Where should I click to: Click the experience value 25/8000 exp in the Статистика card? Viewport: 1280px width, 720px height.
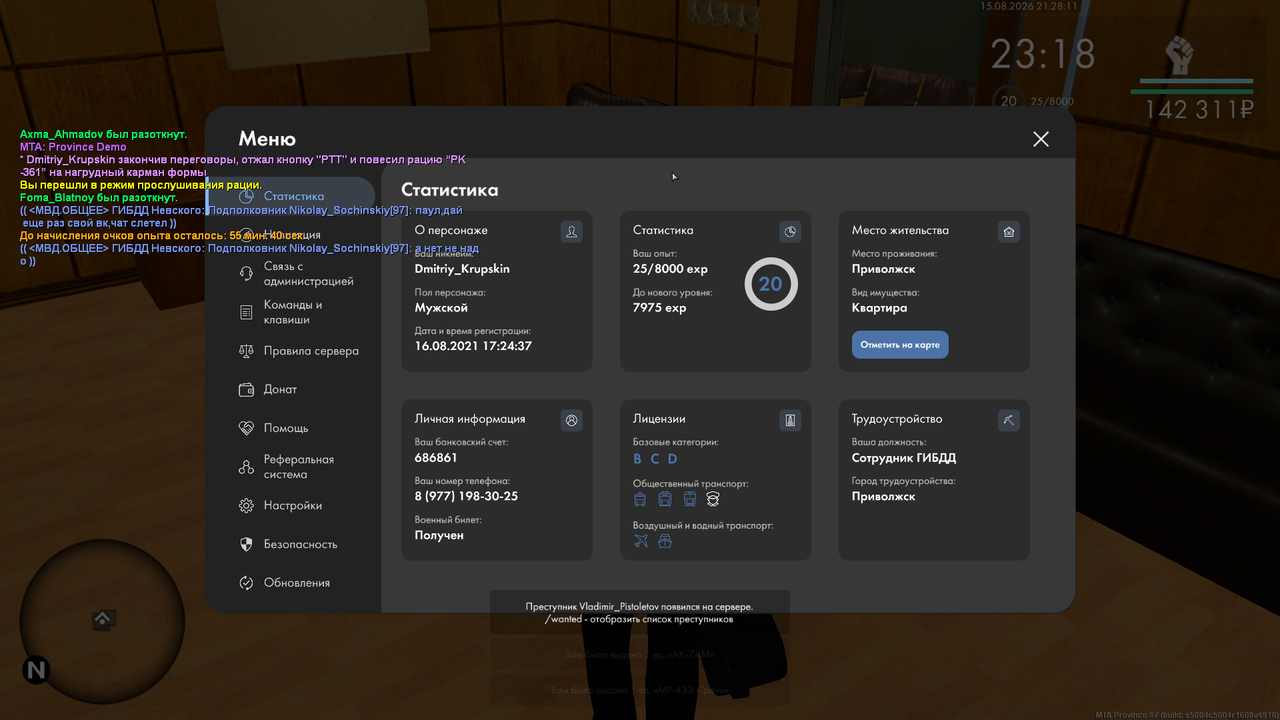(x=670, y=269)
